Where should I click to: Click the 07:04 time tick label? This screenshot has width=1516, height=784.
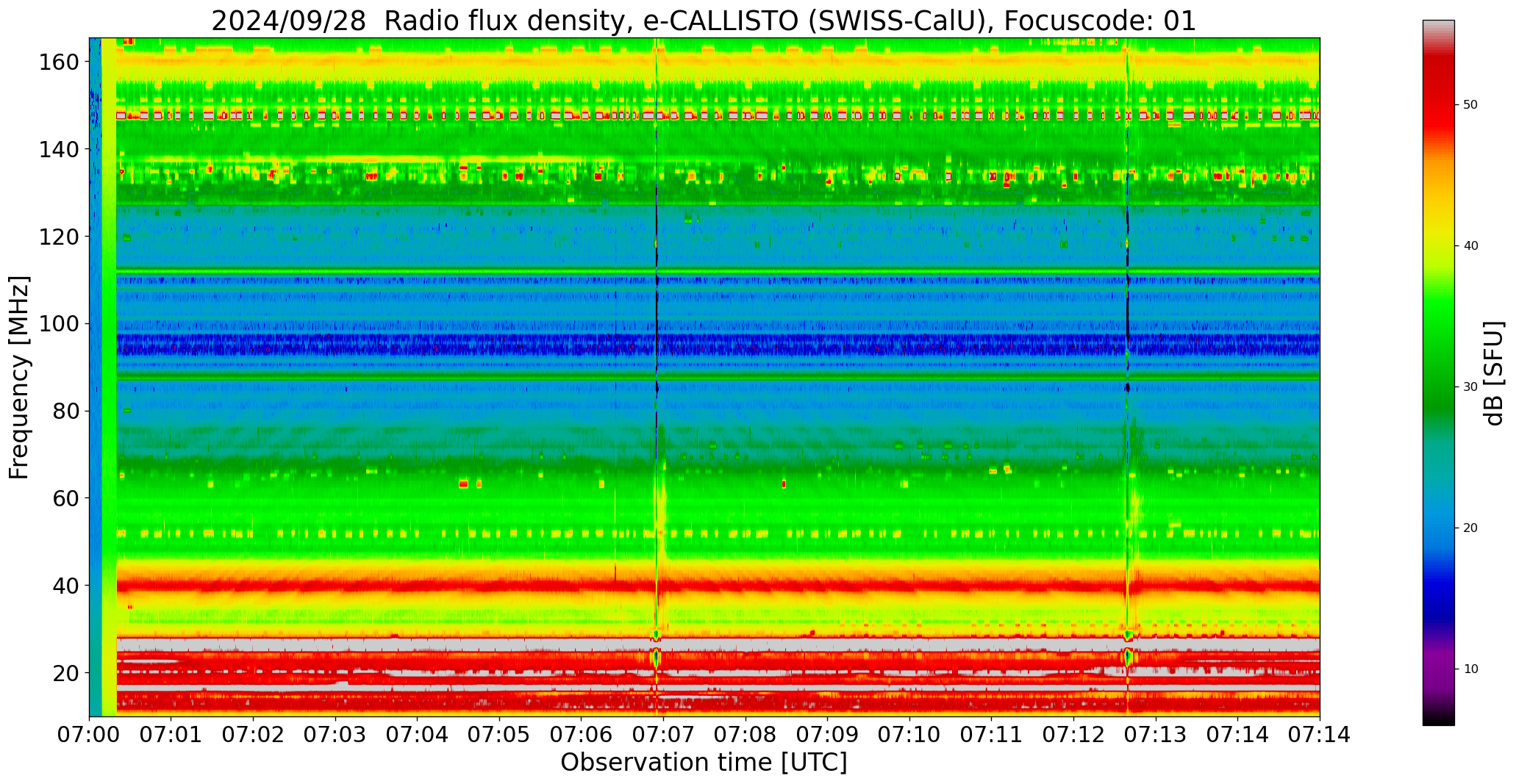(x=418, y=735)
